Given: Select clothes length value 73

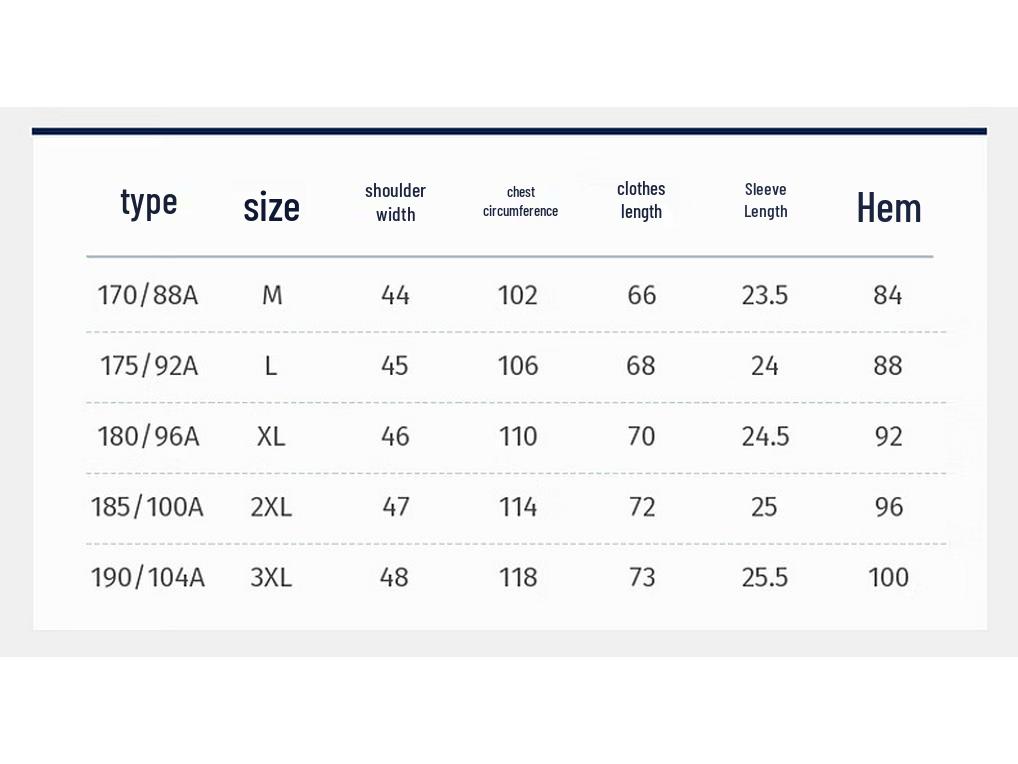Looking at the screenshot, I should click(x=641, y=577).
